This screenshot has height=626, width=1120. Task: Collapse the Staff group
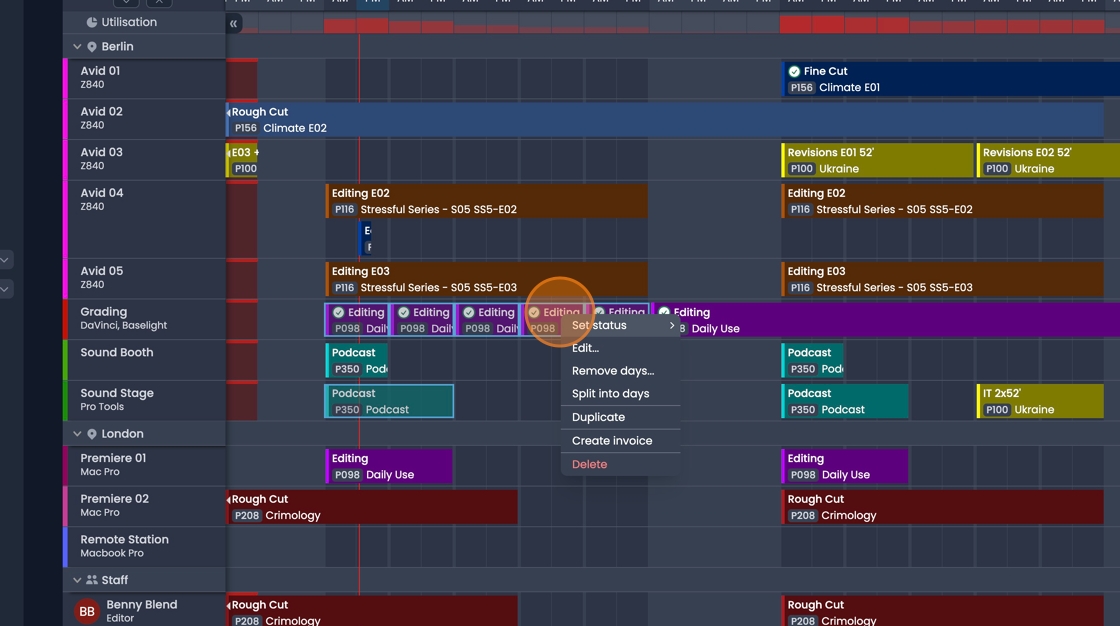point(77,580)
